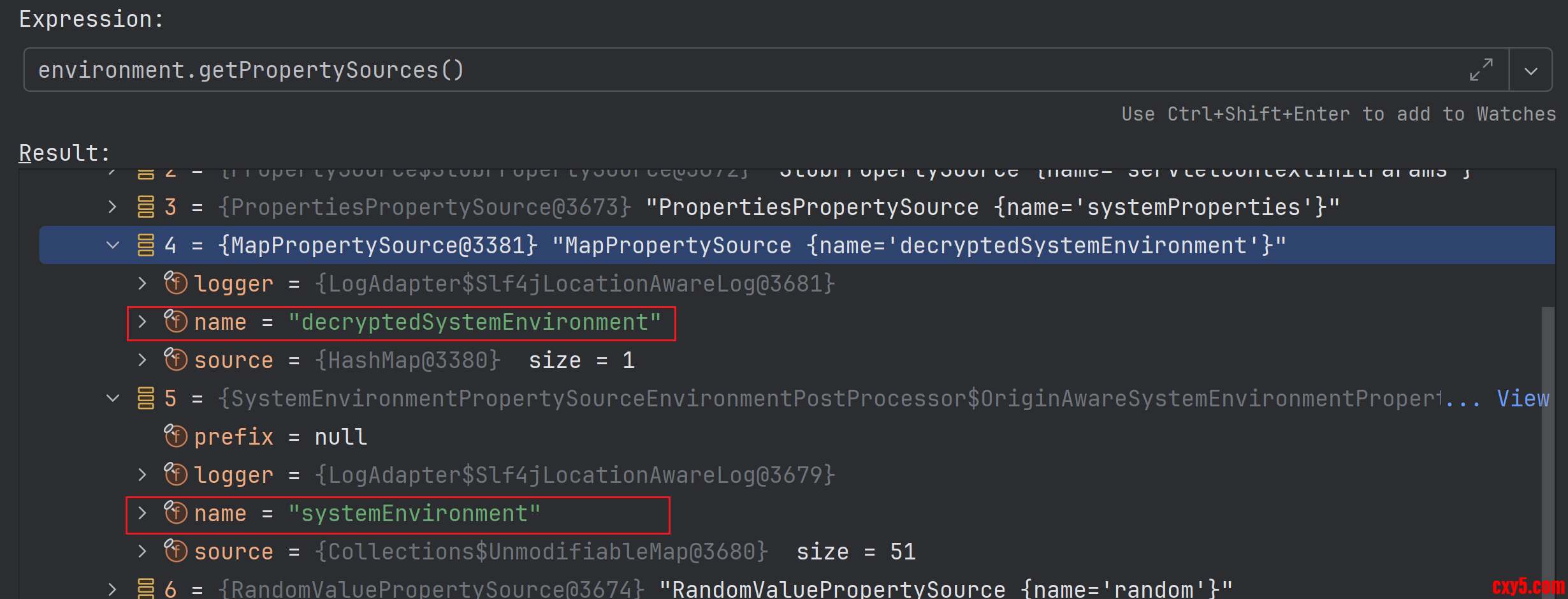
Task: Click array element icon of entry 3
Action: tap(146, 207)
